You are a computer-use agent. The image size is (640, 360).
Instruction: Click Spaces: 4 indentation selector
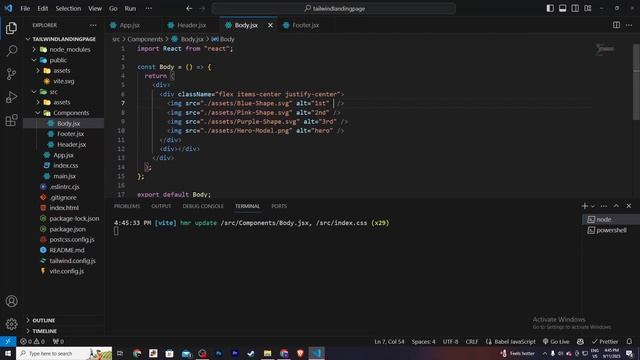[x=423, y=341]
